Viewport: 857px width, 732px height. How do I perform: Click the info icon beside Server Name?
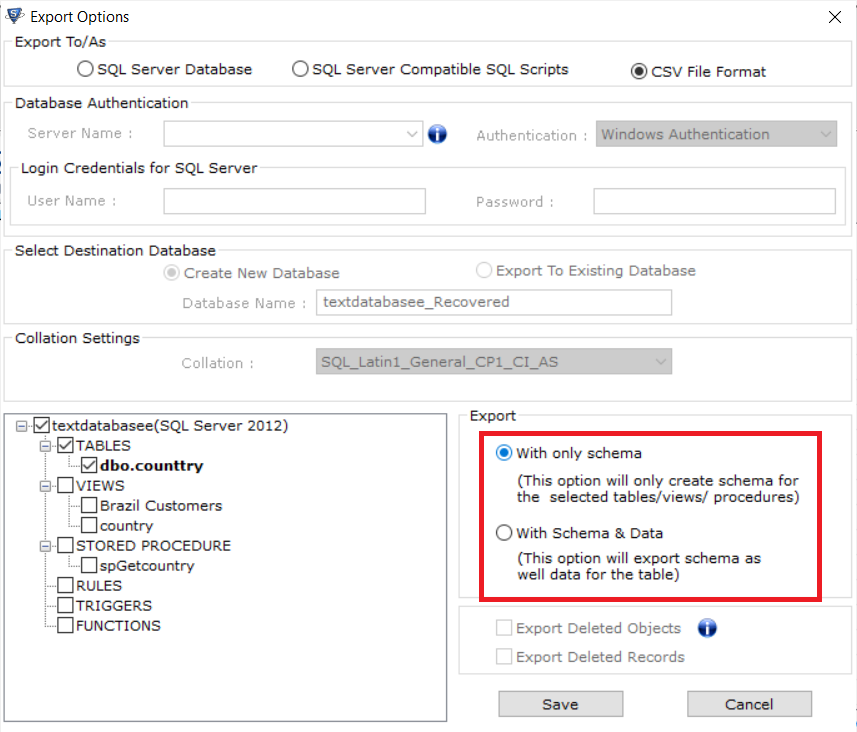tap(437, 133)
